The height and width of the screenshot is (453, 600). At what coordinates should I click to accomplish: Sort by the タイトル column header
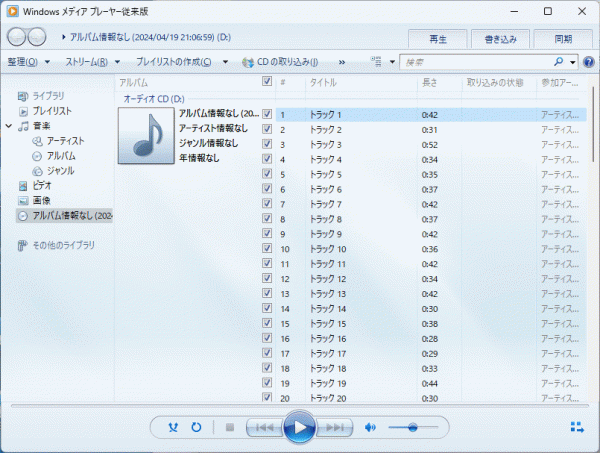point(361,83)
